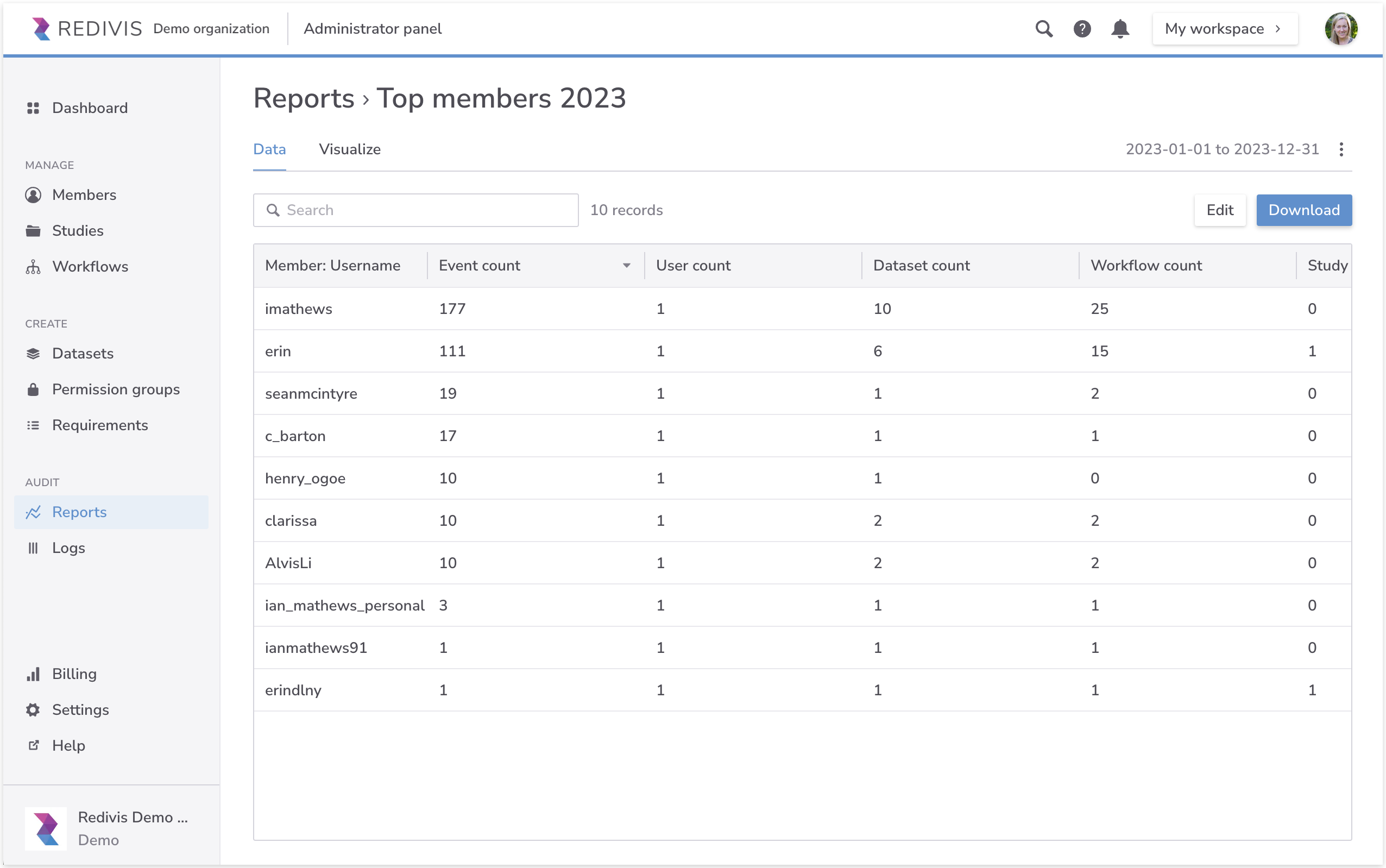Click the Reports breadcrumb link

(304, 99)
